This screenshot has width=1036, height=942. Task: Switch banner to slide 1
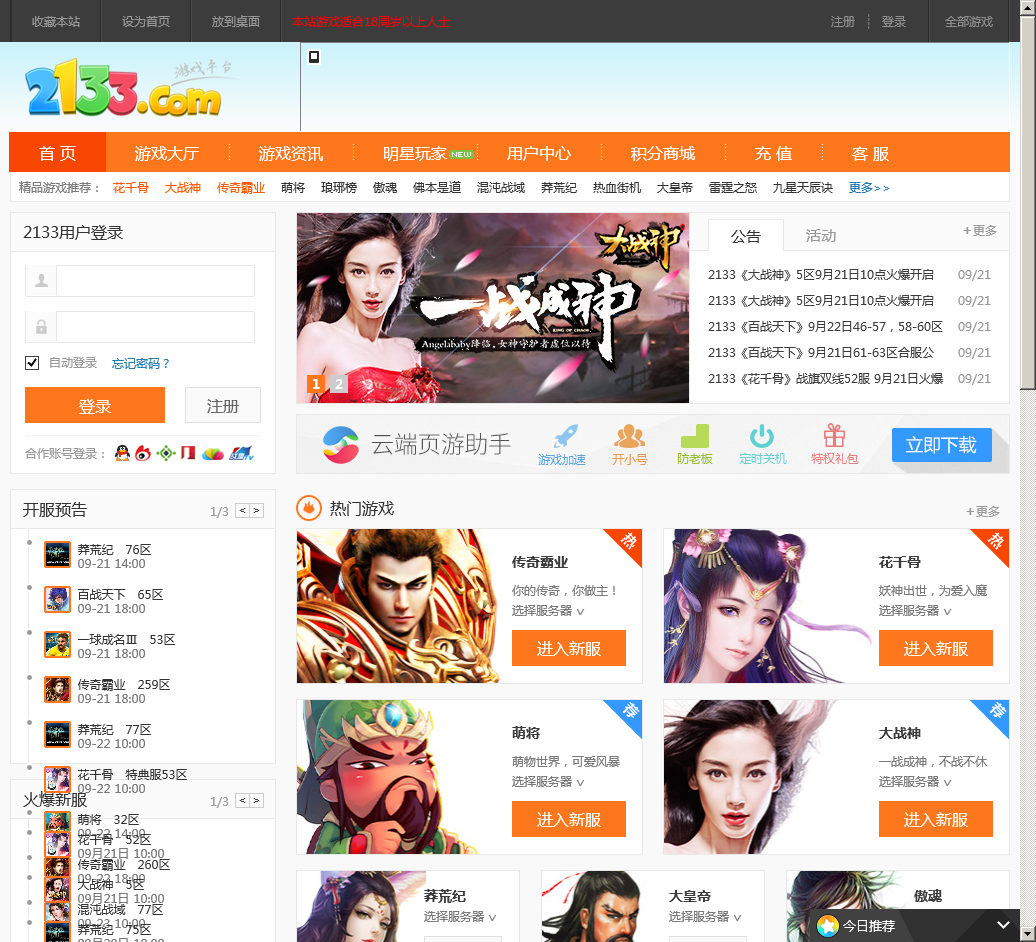pos(316,384)
